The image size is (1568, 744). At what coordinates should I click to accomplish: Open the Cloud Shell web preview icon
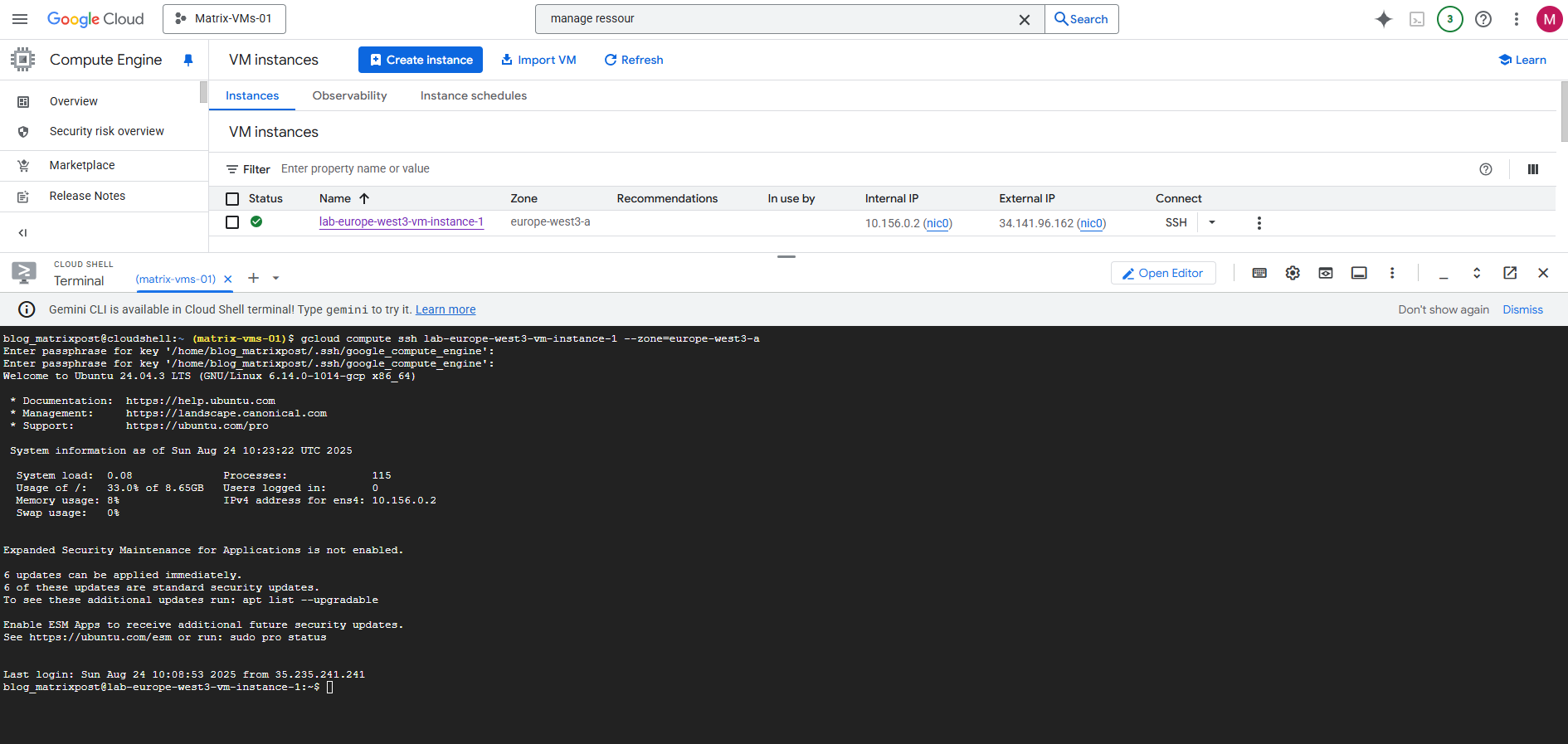[x=1326, y=273]
